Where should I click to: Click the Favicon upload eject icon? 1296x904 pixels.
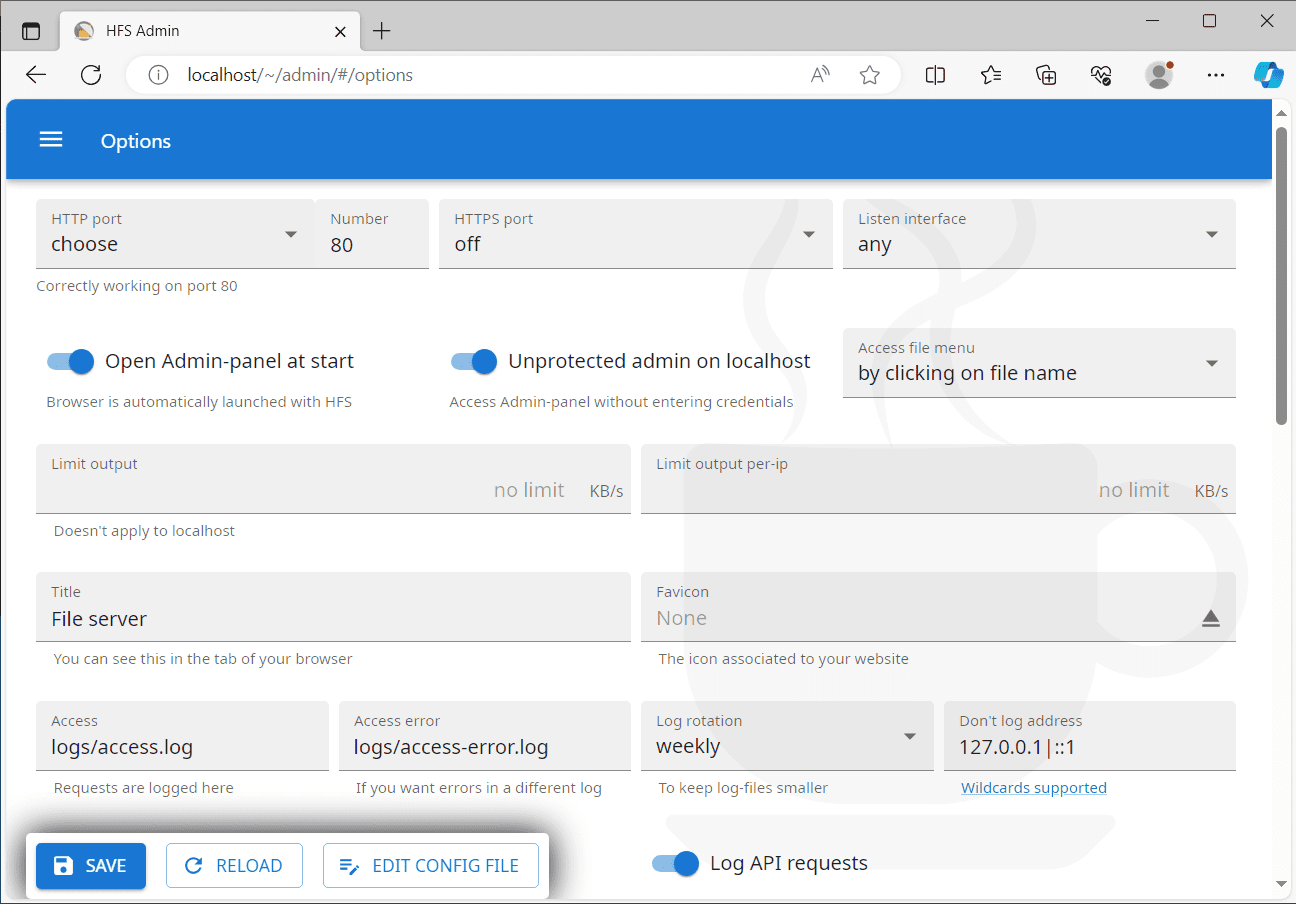point(1210,619)
